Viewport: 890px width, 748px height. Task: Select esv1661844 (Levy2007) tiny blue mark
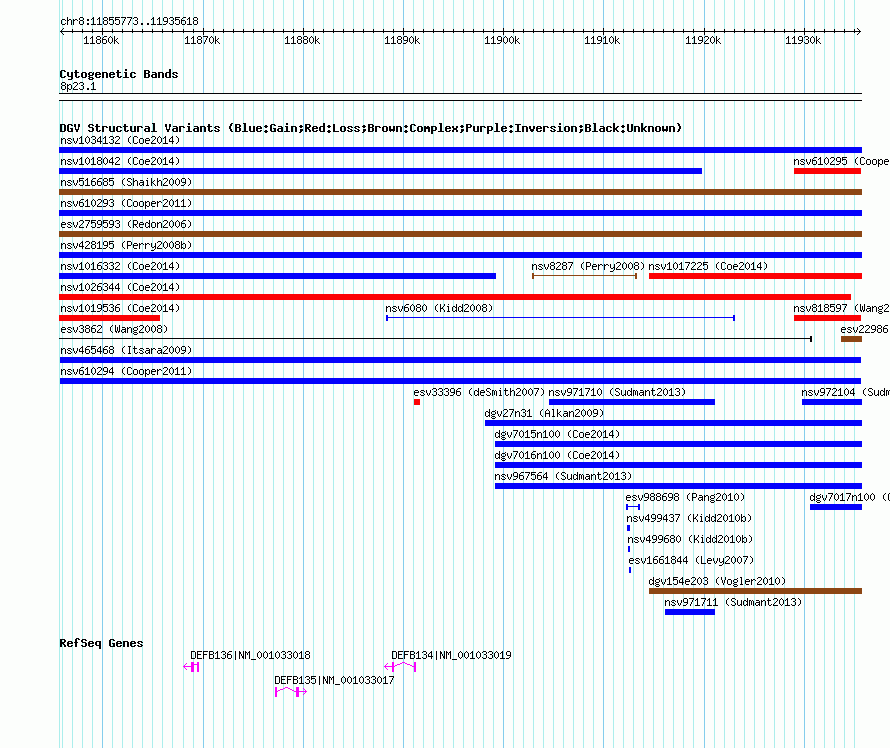click(630, 570)
